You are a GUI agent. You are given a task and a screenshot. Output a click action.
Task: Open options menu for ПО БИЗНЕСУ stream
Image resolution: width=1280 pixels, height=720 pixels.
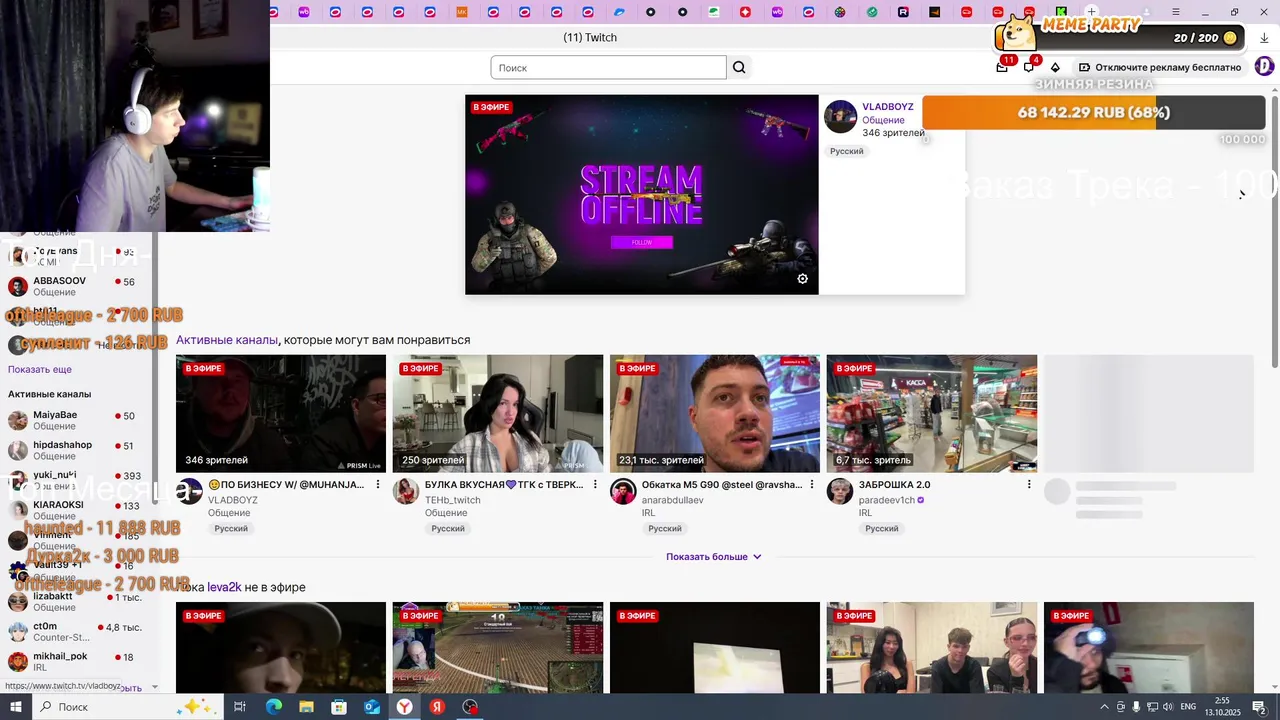tap(378, 485)
